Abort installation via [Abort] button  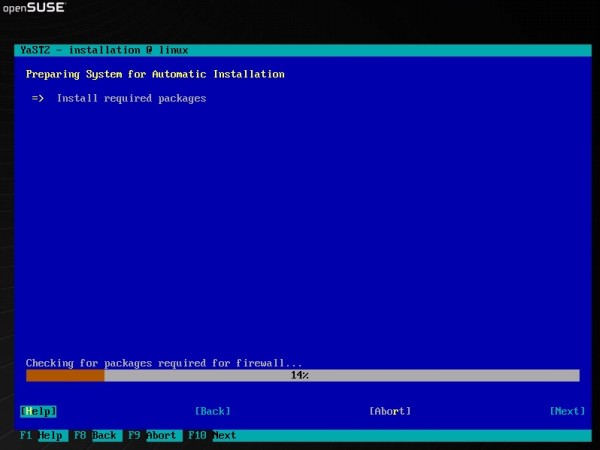tap(390, 411)
